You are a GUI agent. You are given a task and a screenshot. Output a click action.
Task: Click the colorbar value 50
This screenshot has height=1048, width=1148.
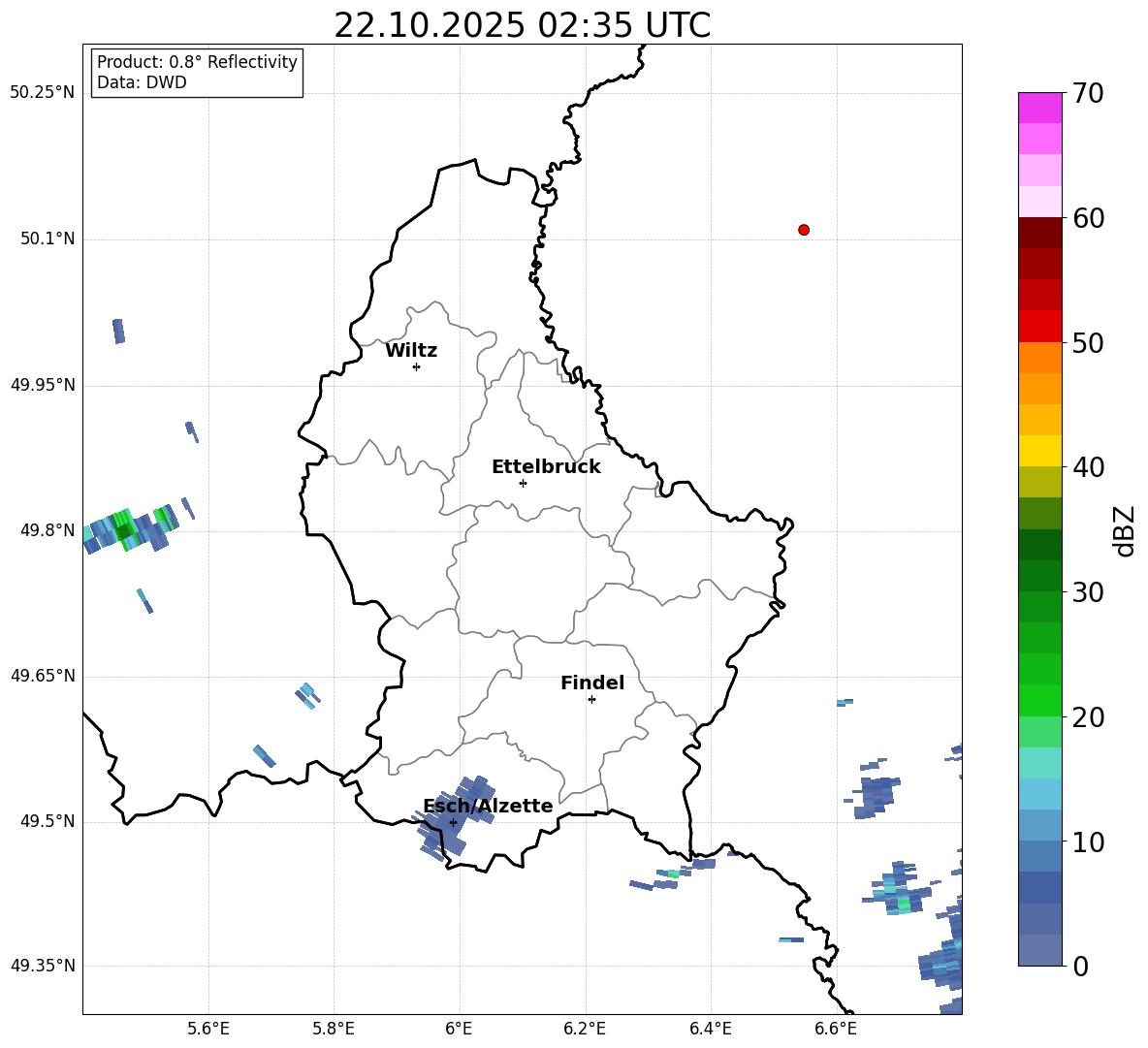(x=1088, y=343)
